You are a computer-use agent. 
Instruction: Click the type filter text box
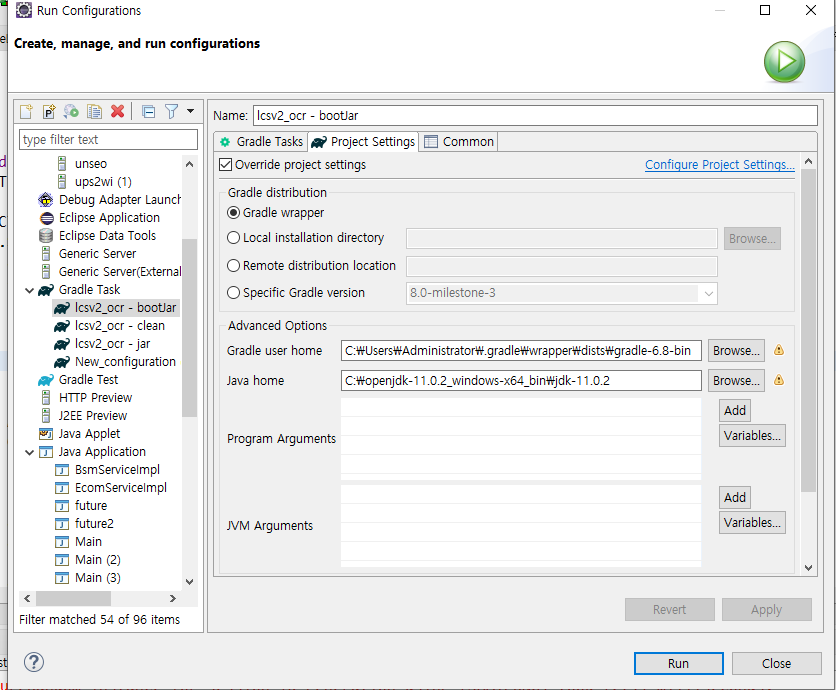tap(108, 140)
